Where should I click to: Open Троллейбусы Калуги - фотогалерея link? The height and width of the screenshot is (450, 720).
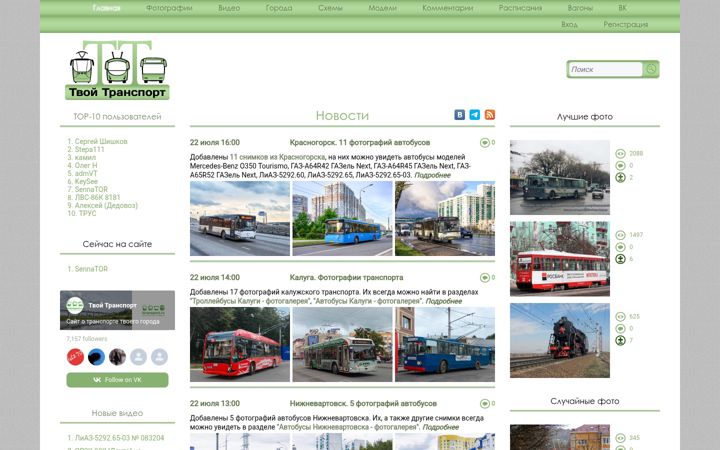250,301
